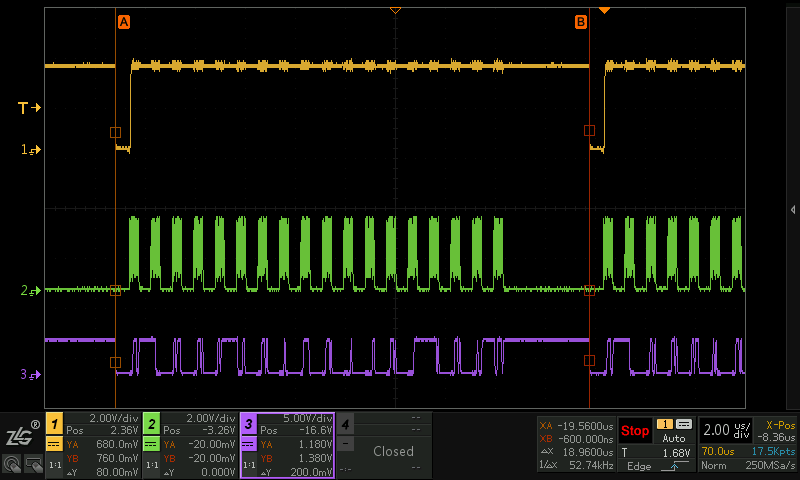
Task: Click the filled orange trigger position marker
Action: click(x=605, y=10)
